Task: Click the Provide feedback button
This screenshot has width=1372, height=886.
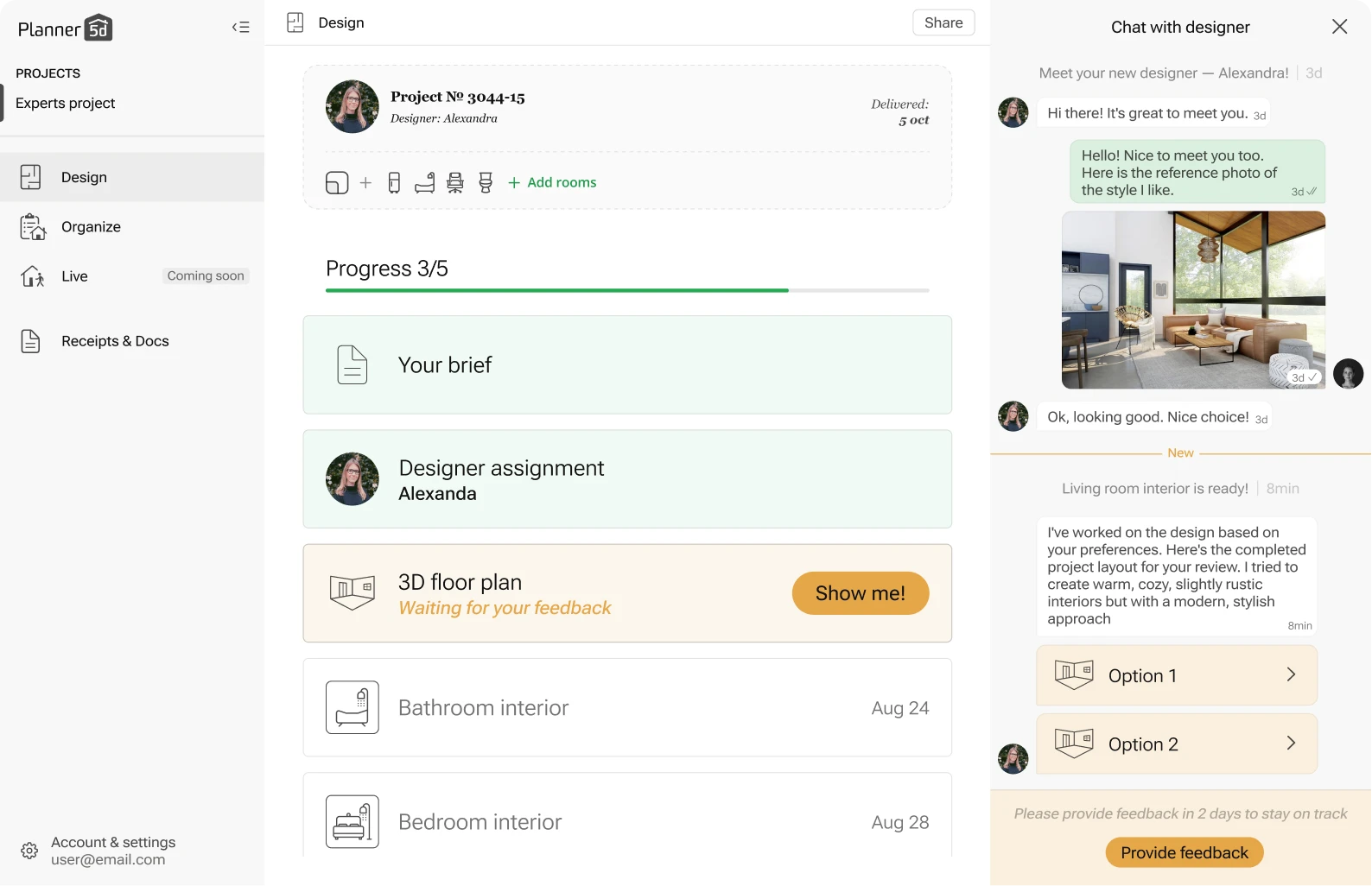Action: (x=1185, y=853)
